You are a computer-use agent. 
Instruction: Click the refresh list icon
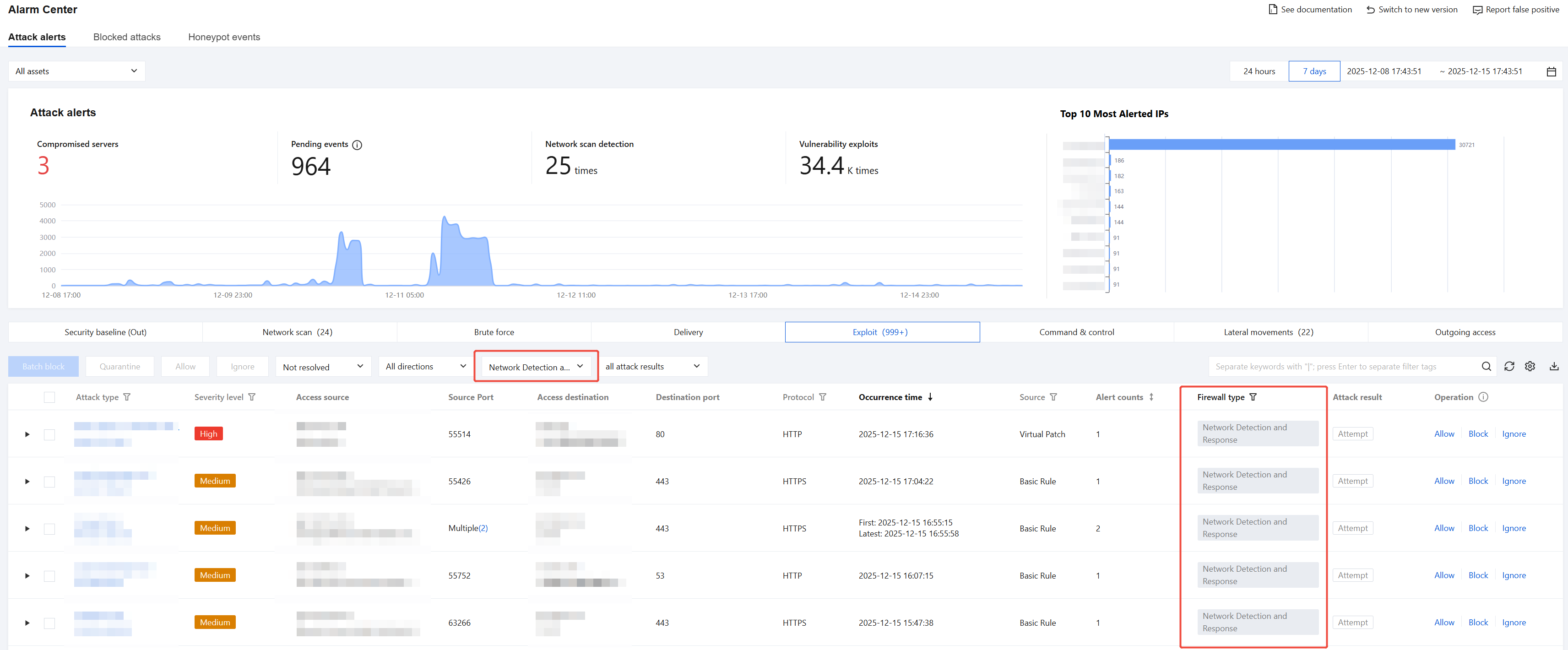pos(1509,366)
